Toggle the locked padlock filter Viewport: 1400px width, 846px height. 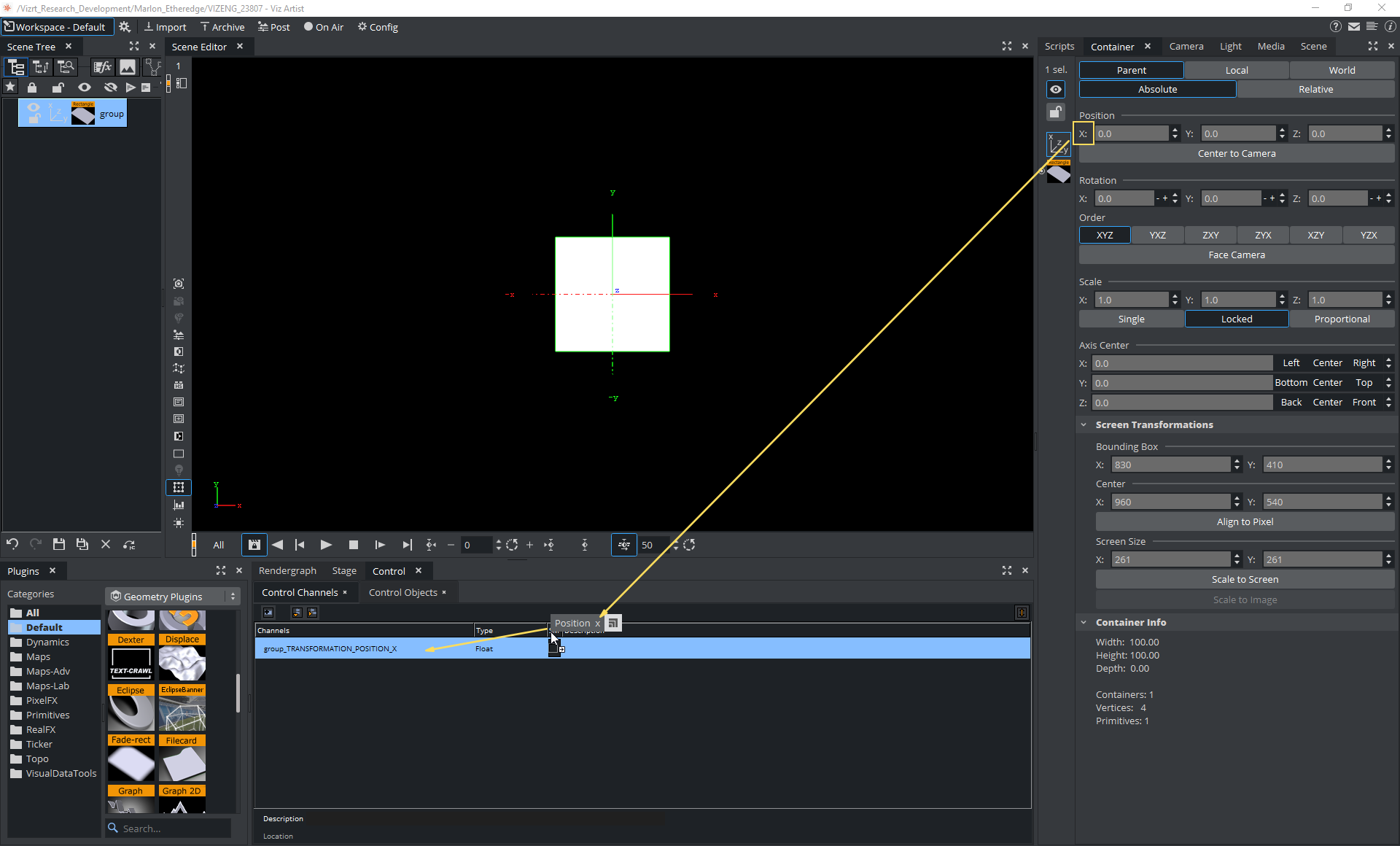(x=32, y=88)
